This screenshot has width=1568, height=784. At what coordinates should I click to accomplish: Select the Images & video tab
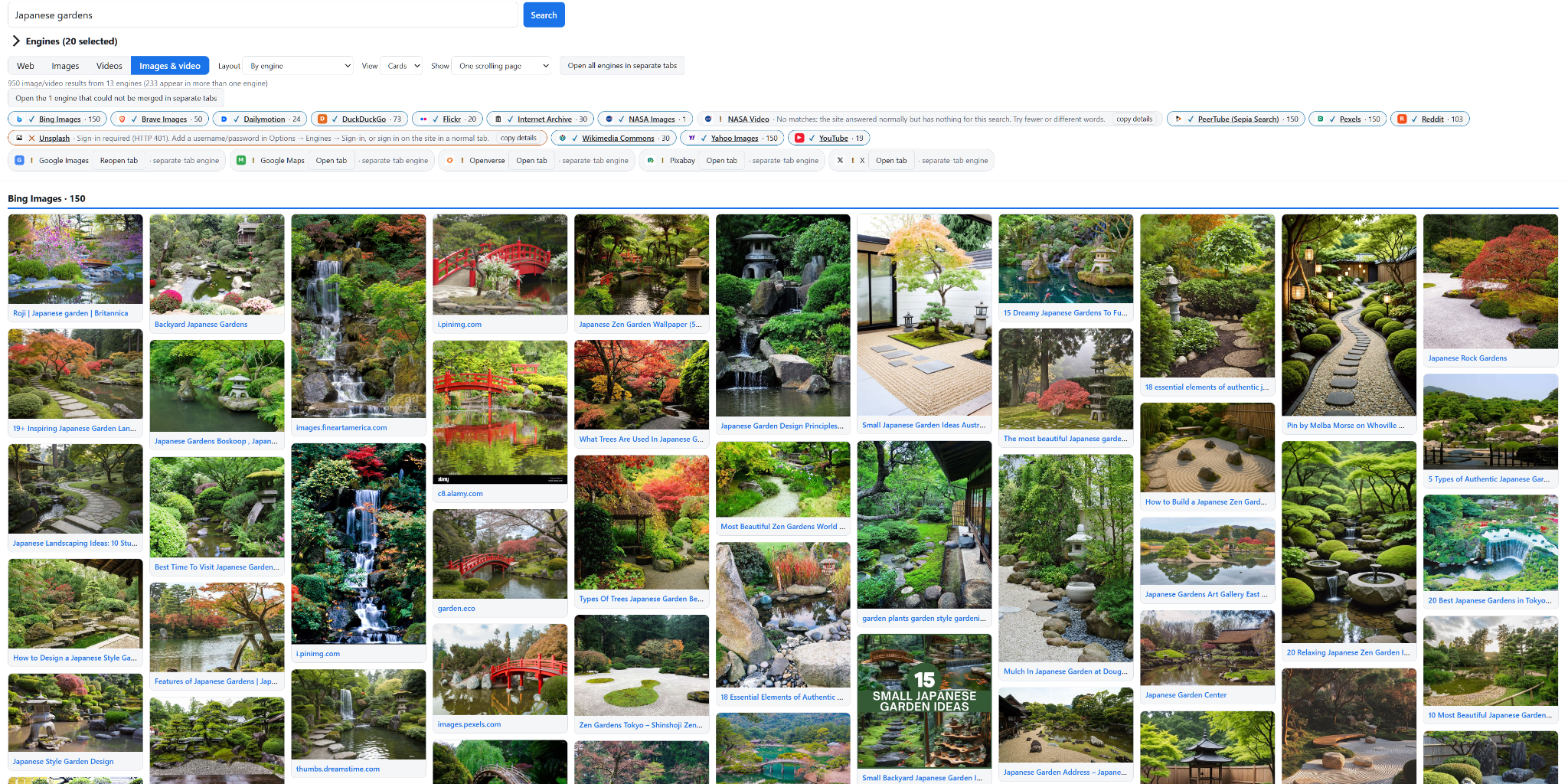(170, 66)
